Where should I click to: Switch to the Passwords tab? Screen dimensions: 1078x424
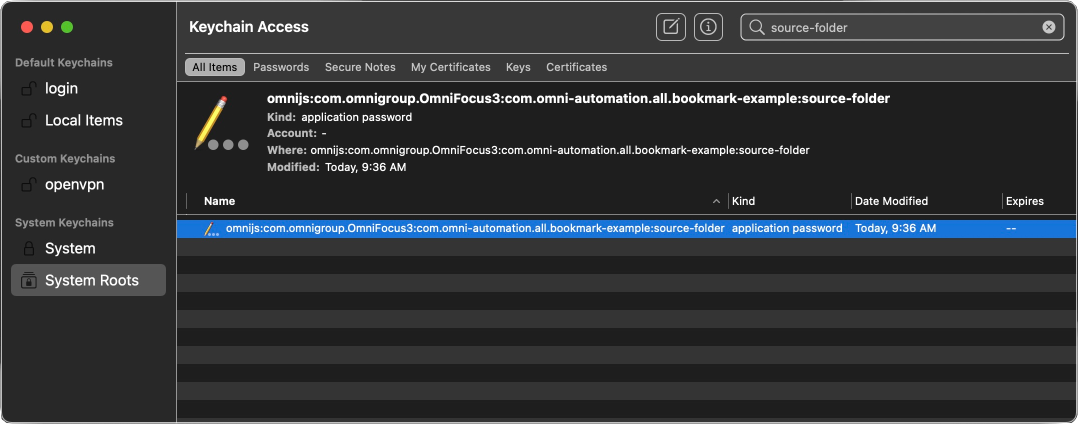pyautogui.click(x=281, y=67)
